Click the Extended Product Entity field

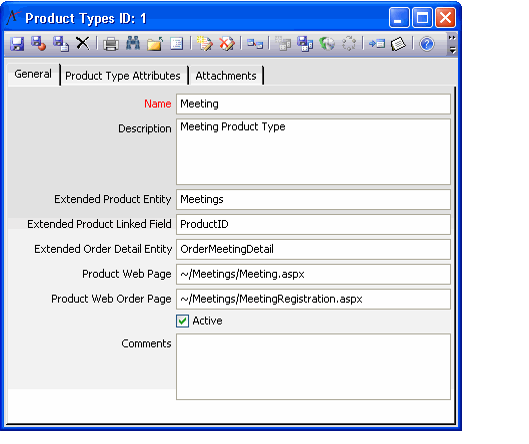(313, 199)
